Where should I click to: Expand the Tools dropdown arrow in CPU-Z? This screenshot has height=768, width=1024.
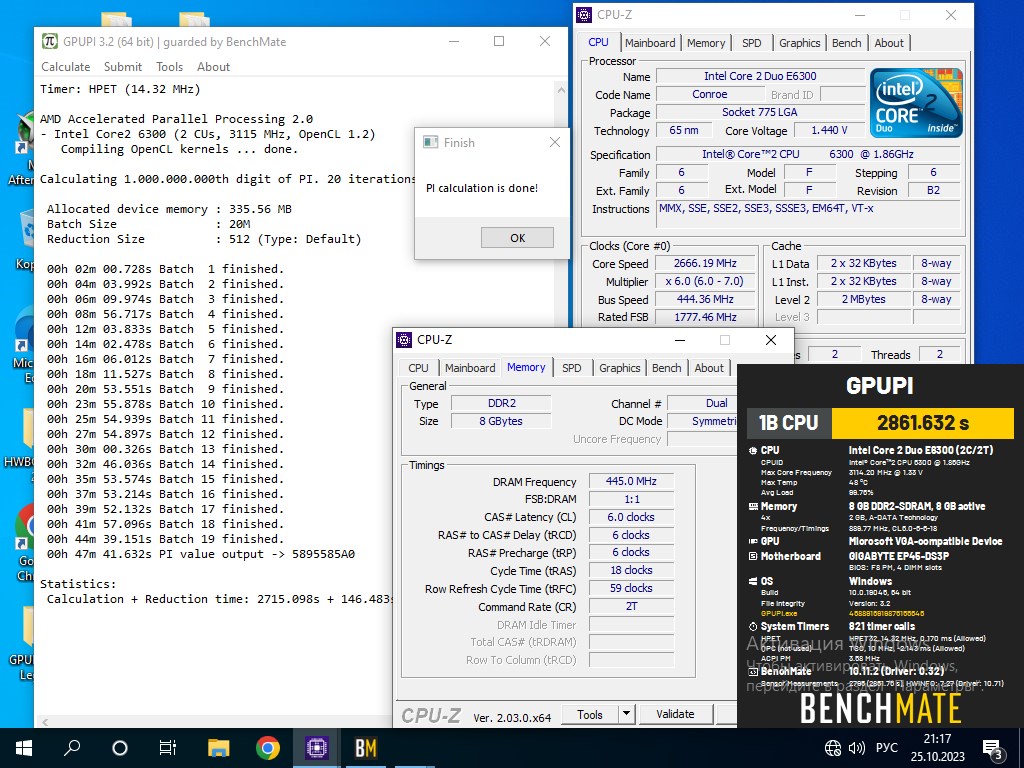pyautogui.click(x=626, y=714)
